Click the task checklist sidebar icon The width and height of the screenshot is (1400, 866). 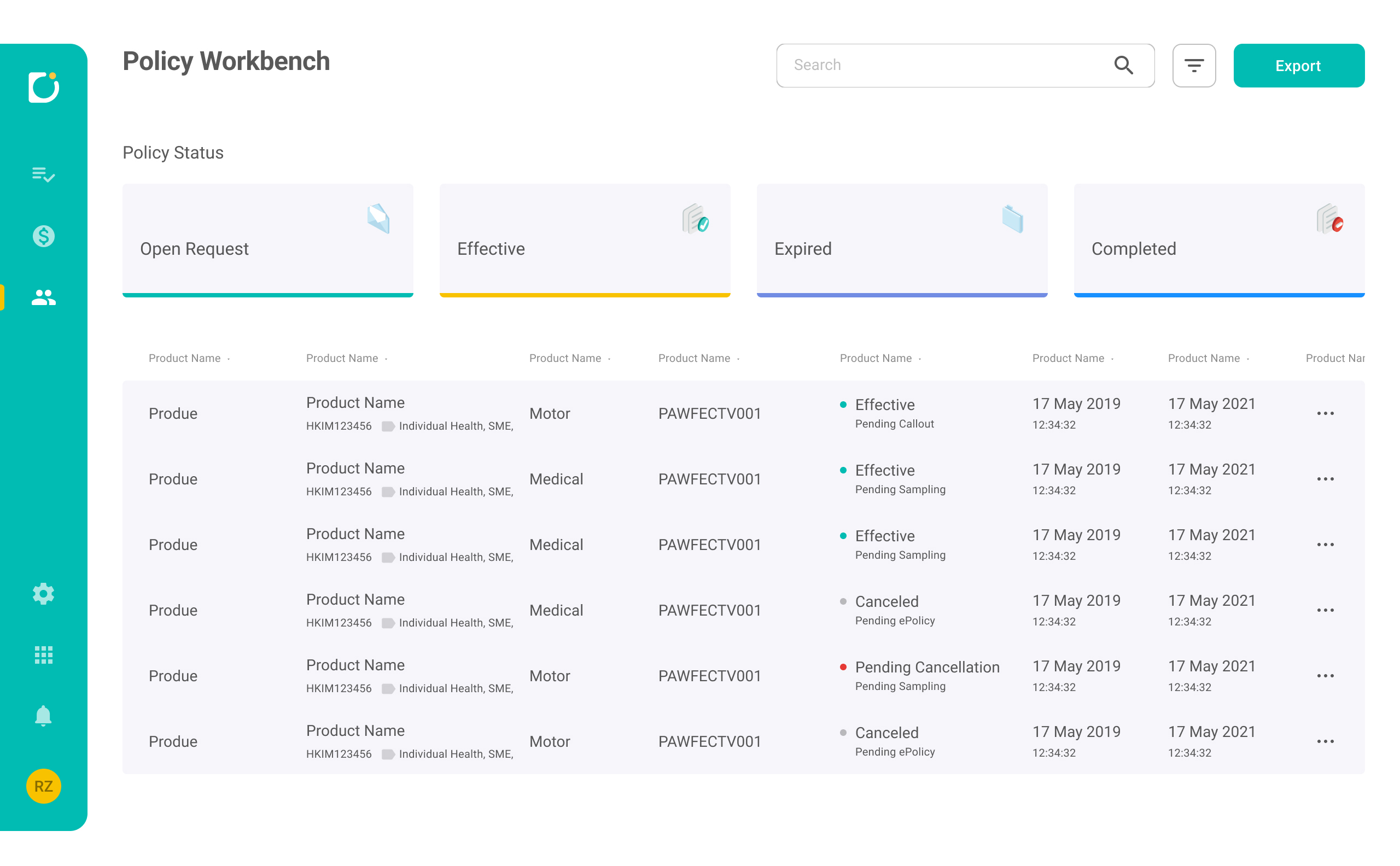tap(44, 174)
